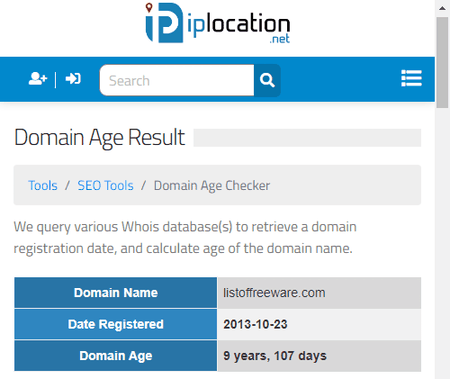Focus the Search input field

(177, 80)
